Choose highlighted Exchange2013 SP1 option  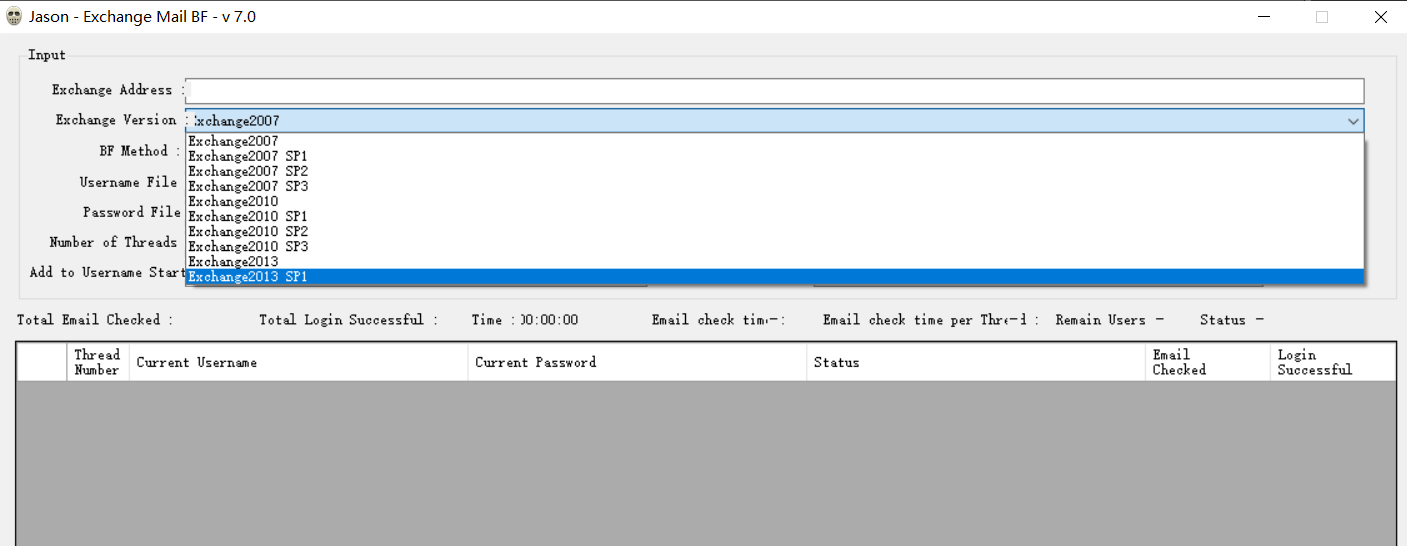pyautogui.click(x=775, y=277)
